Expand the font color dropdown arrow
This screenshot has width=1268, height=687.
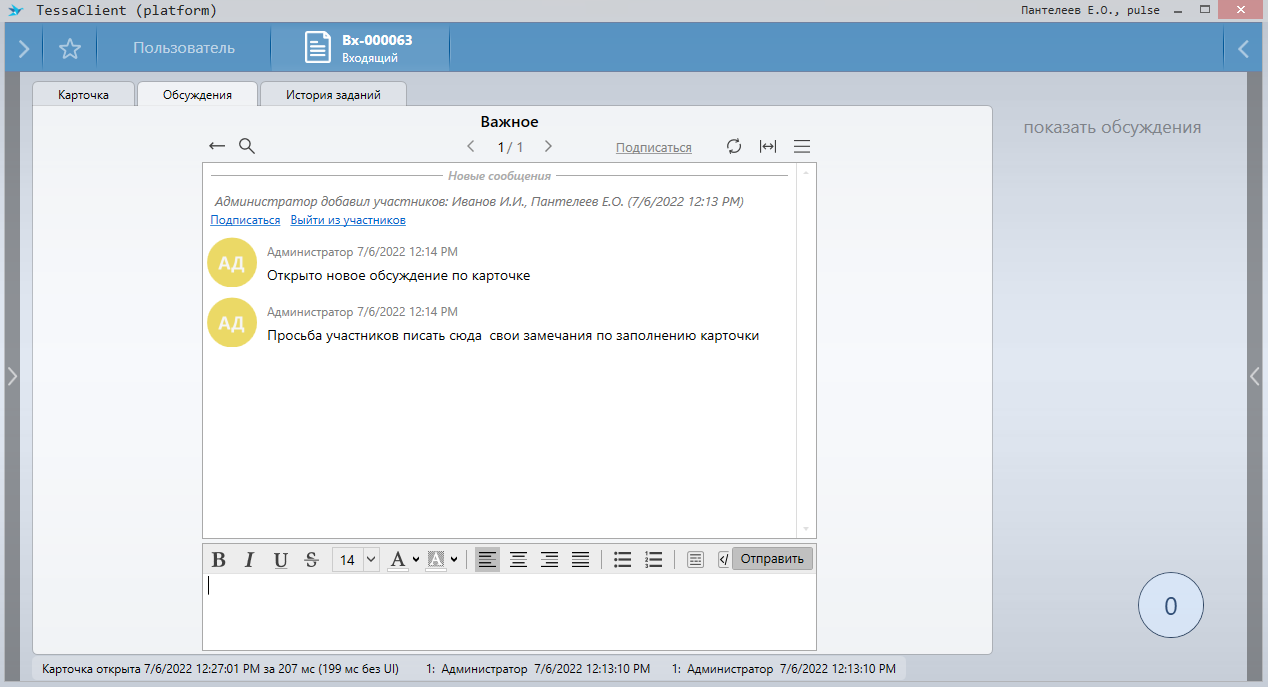point(416,560)
